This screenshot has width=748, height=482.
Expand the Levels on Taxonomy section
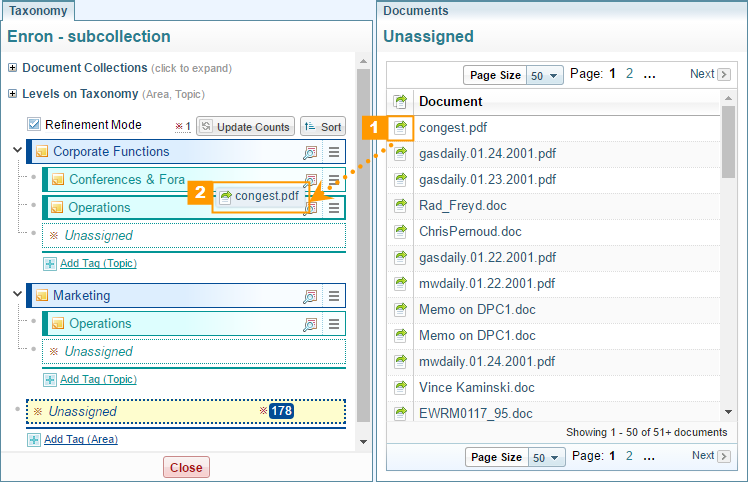point(12,94)
